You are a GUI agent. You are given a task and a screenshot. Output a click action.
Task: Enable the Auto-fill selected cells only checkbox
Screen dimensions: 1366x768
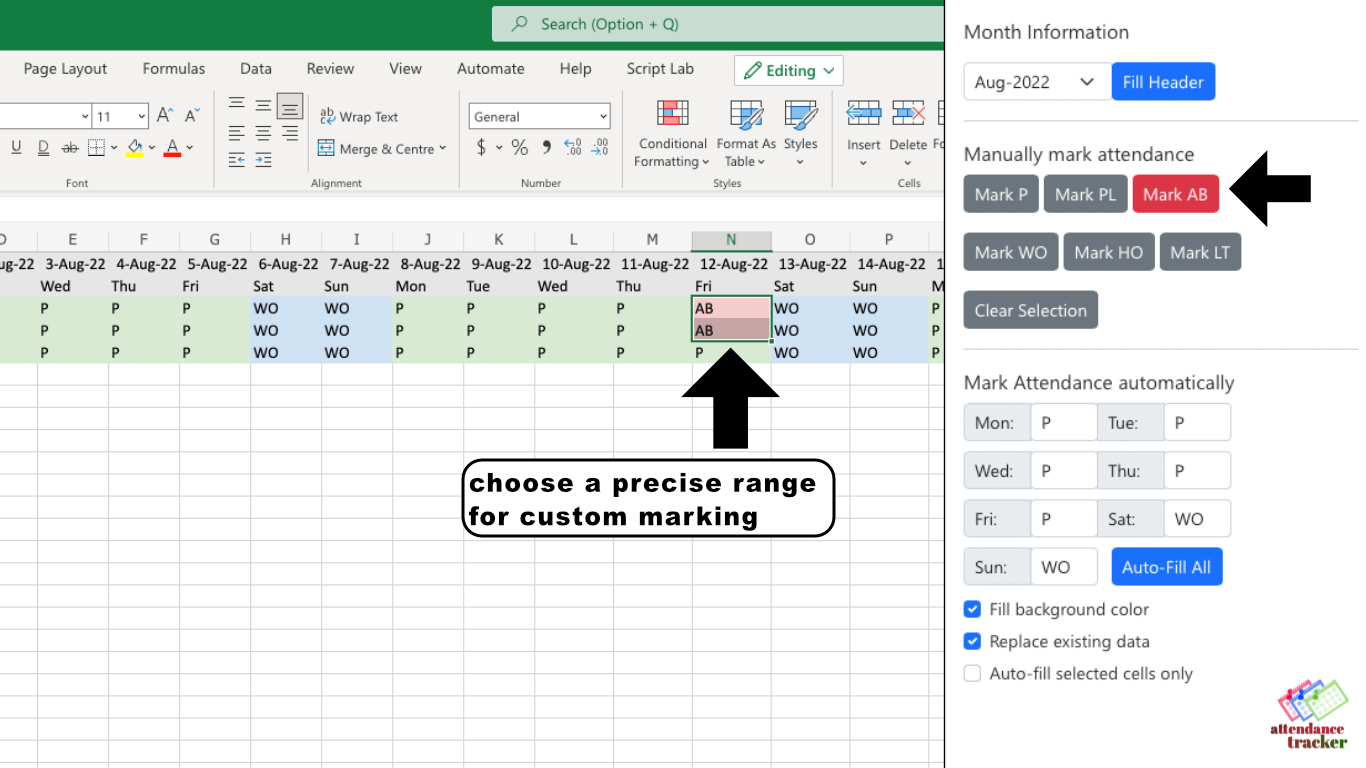[x=972, y=673]
